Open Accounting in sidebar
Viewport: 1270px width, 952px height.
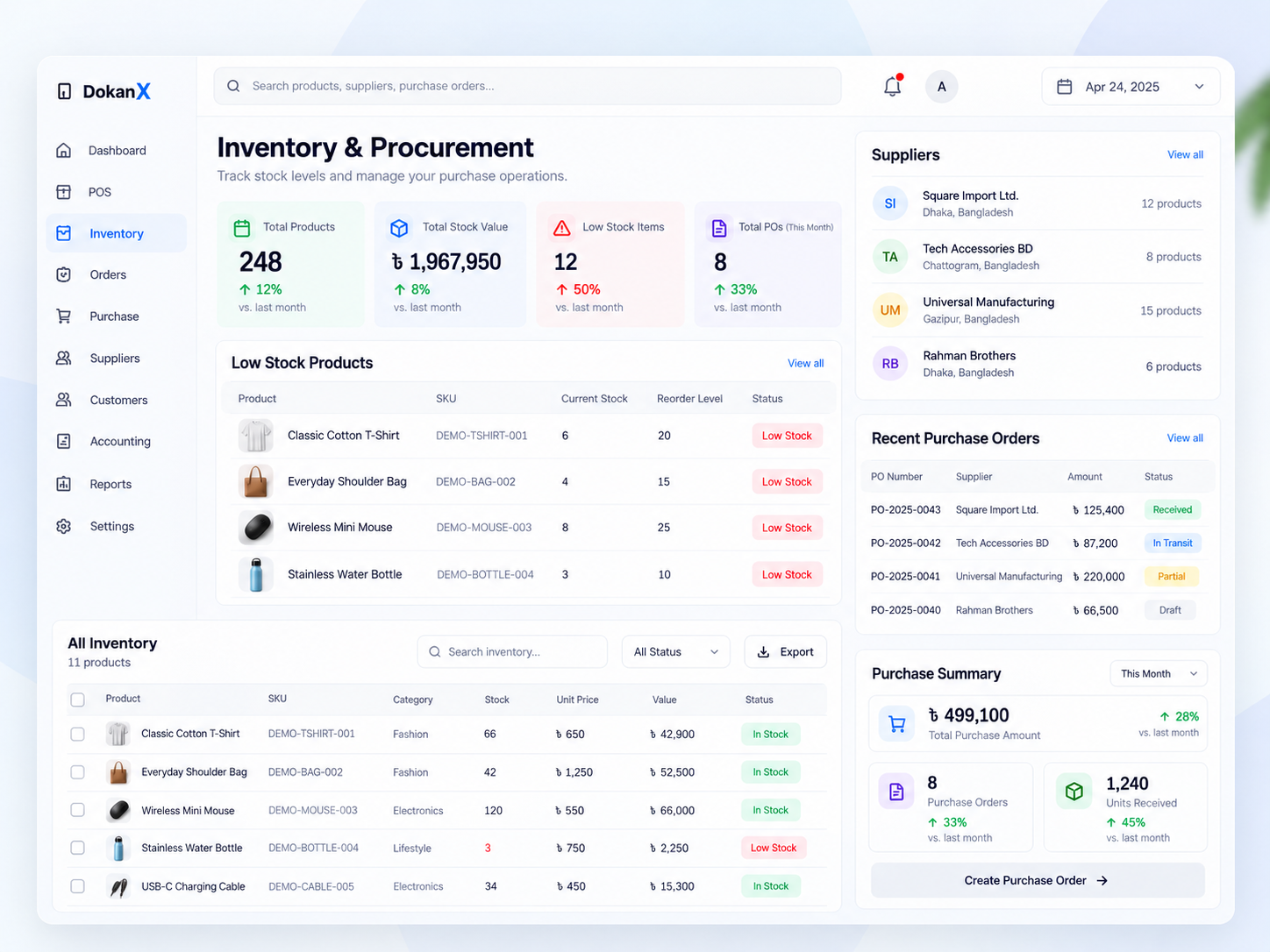coord(116,442)
